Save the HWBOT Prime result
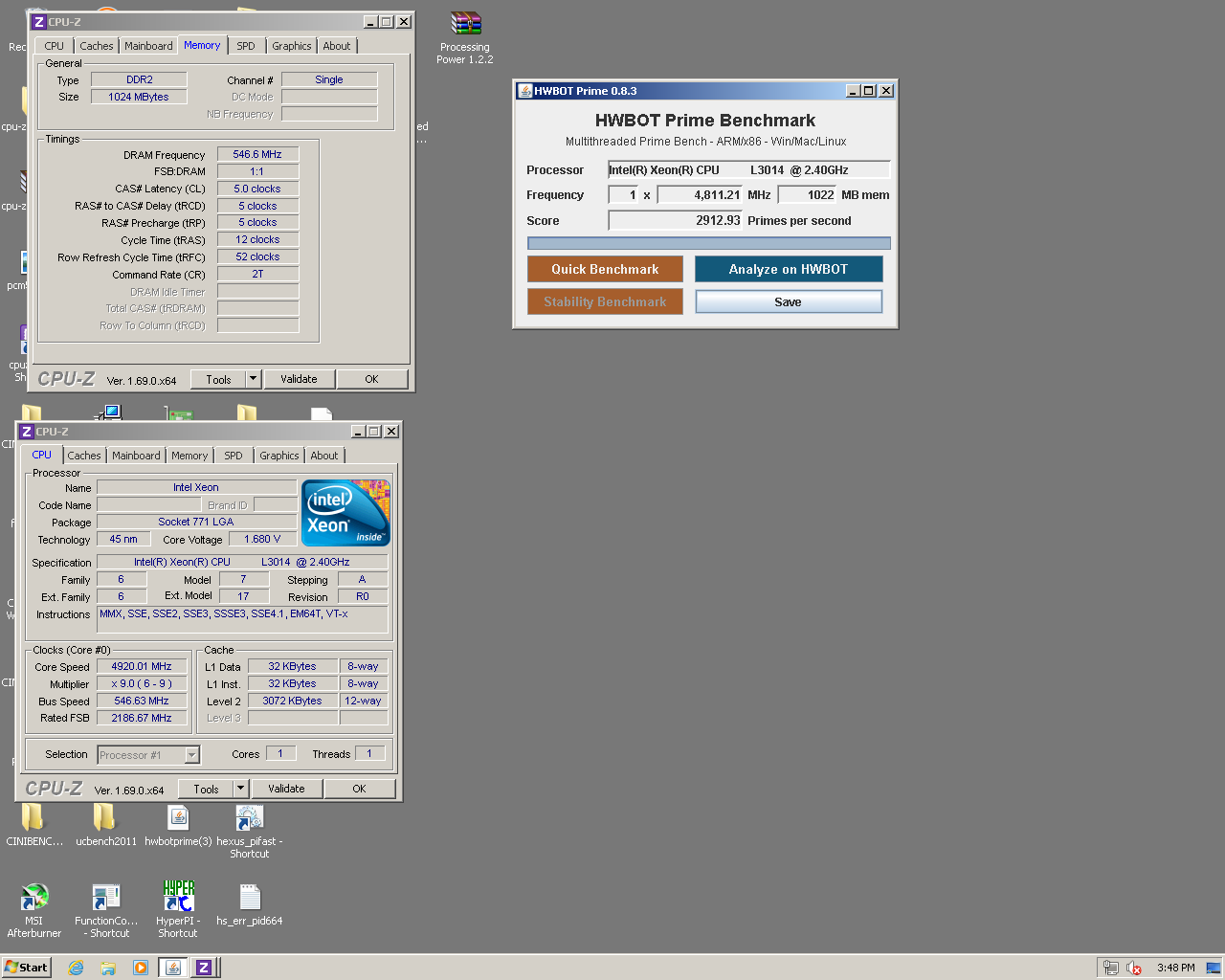 (x=789, y=301)
